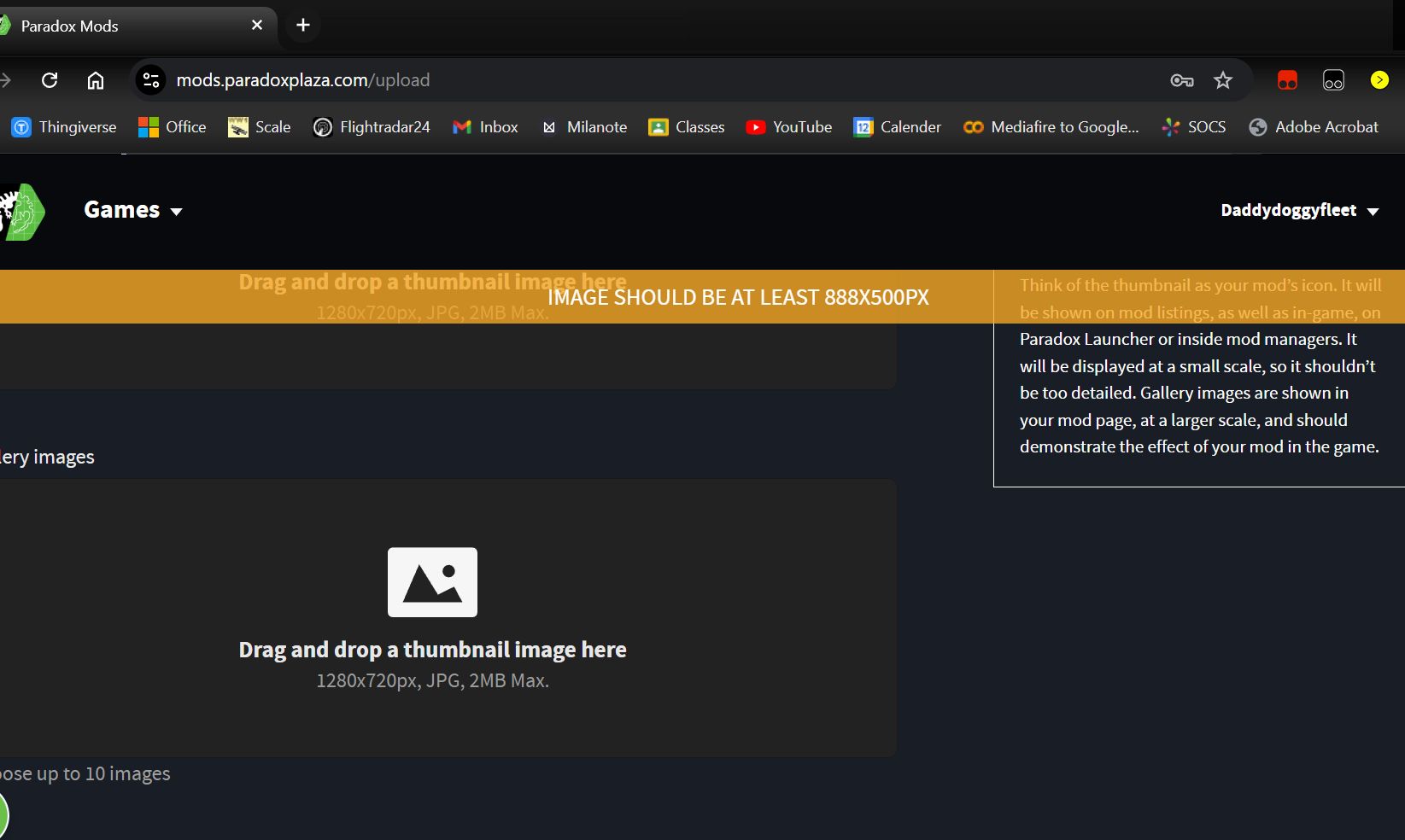
Task: Open the Flightradar24 bookmark
Action: [x=372, y=127]
